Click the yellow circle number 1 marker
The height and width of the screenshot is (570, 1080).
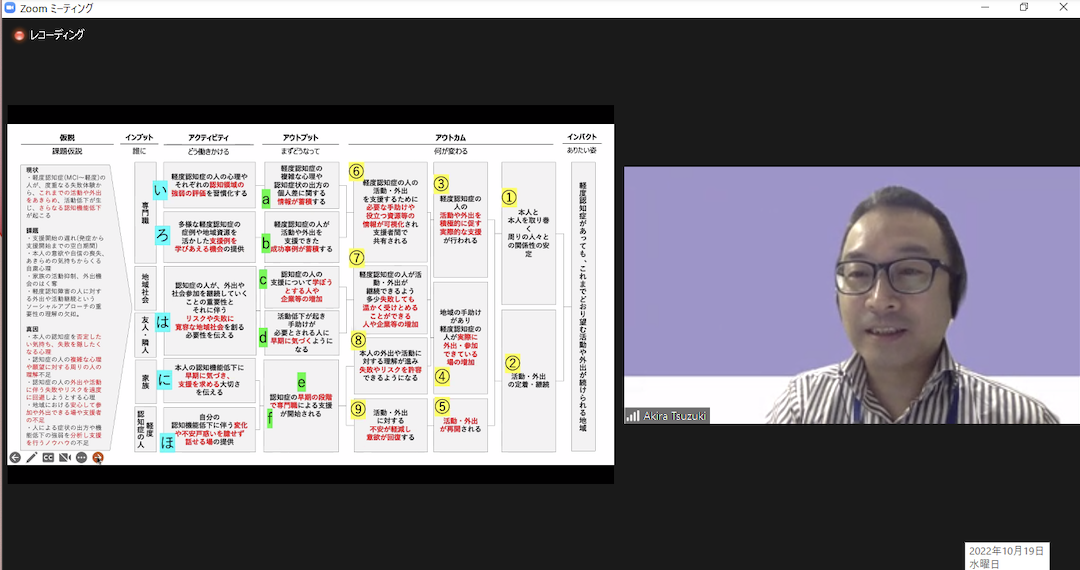coord(509,197)
